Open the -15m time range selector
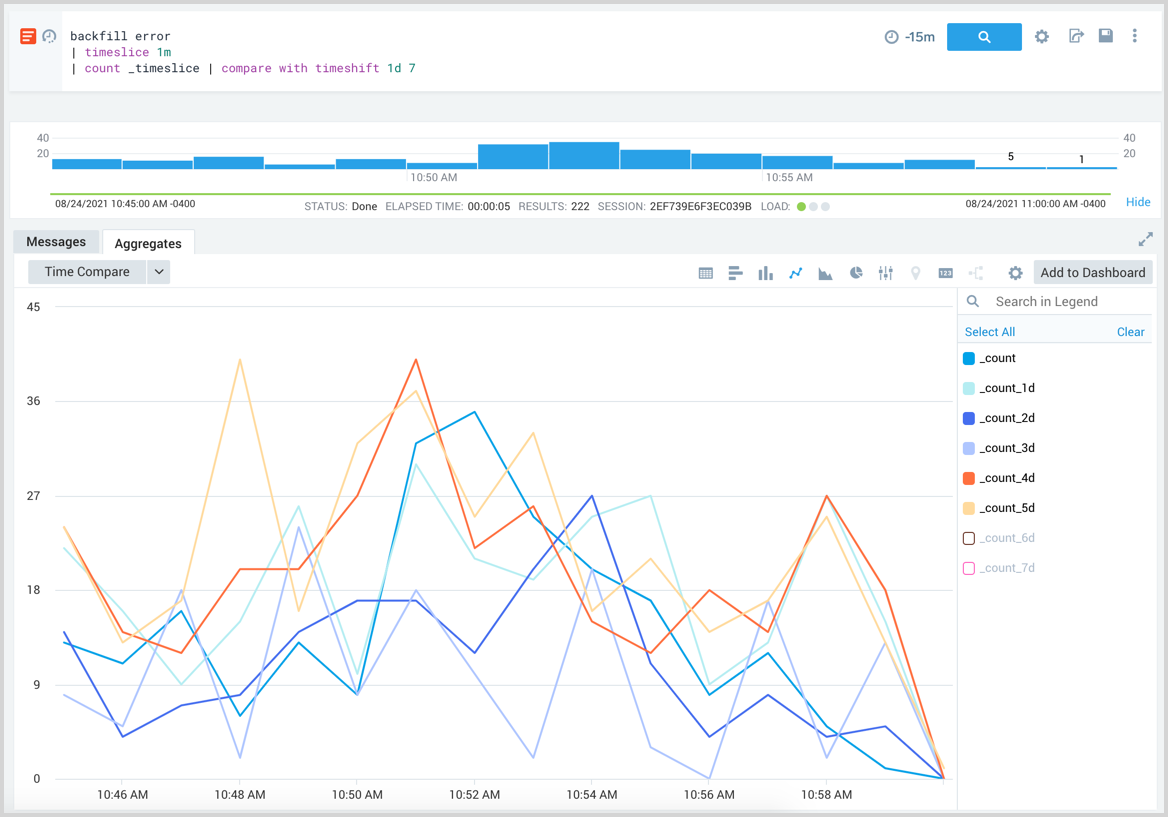1168x817 pixels. [909, 35]
